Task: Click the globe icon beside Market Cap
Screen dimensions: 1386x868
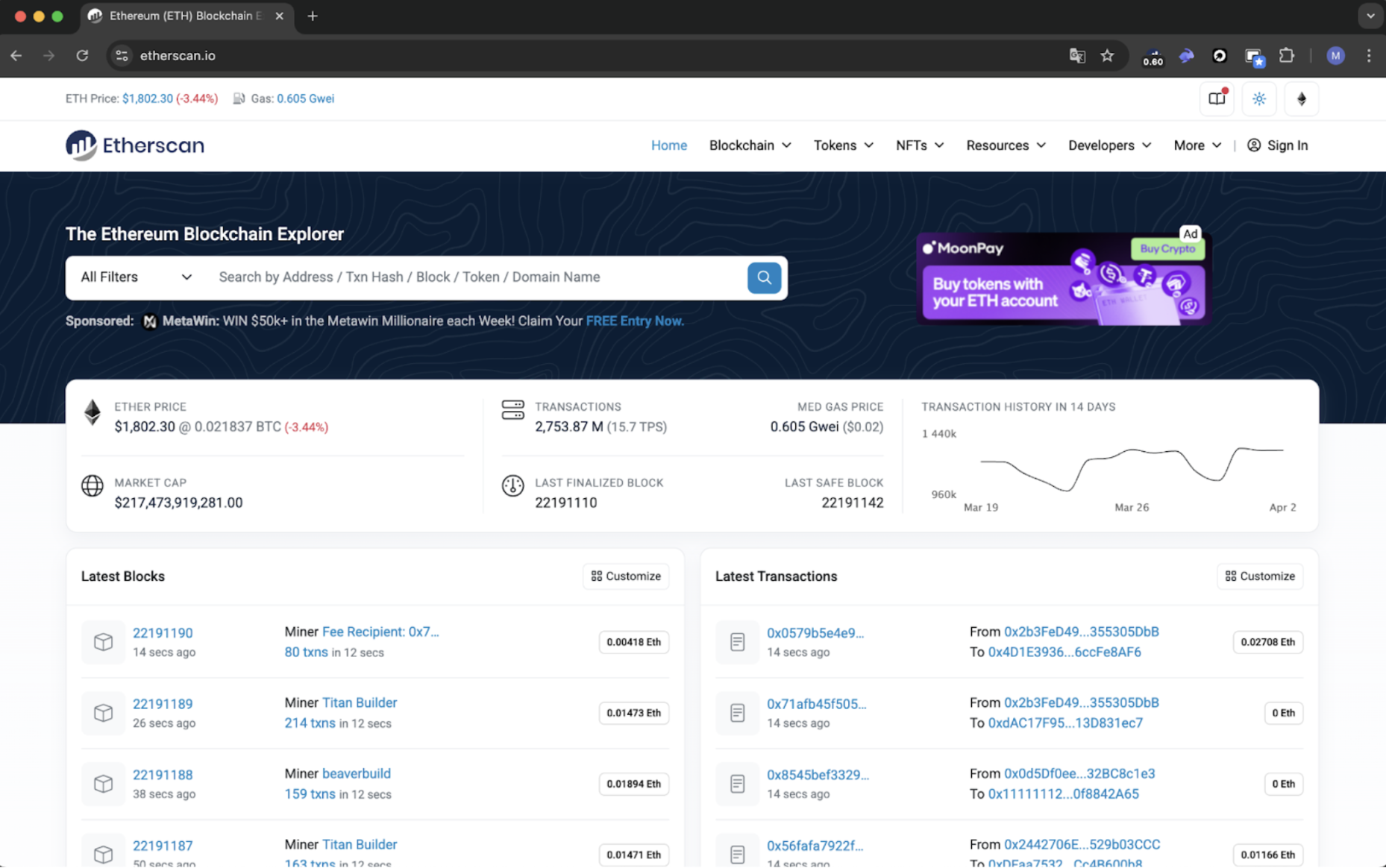Action: pos(92,485)
